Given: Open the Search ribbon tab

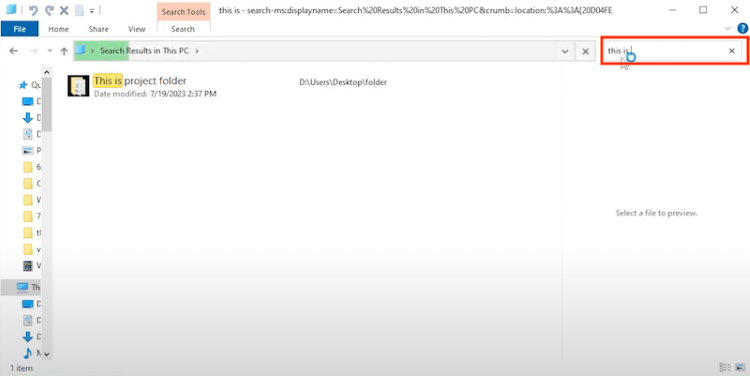Looking at the screenshot, I should click(x=183, y=29).
